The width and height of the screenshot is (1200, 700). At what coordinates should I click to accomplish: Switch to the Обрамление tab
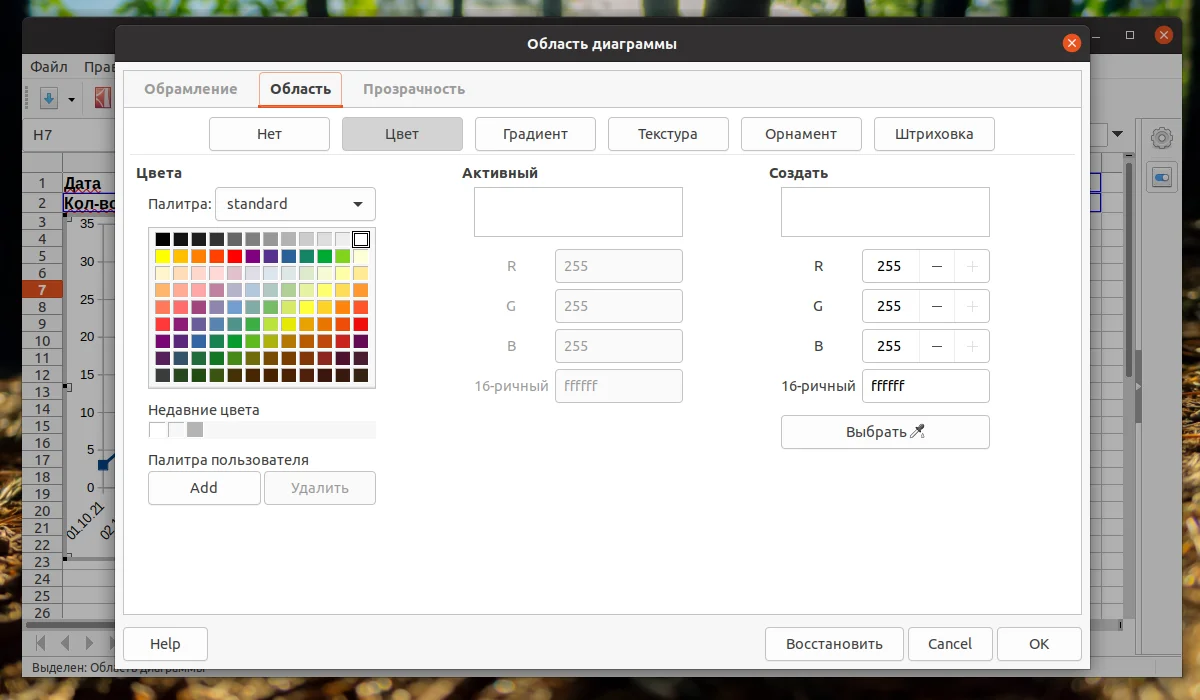click(x=190, y=88)
